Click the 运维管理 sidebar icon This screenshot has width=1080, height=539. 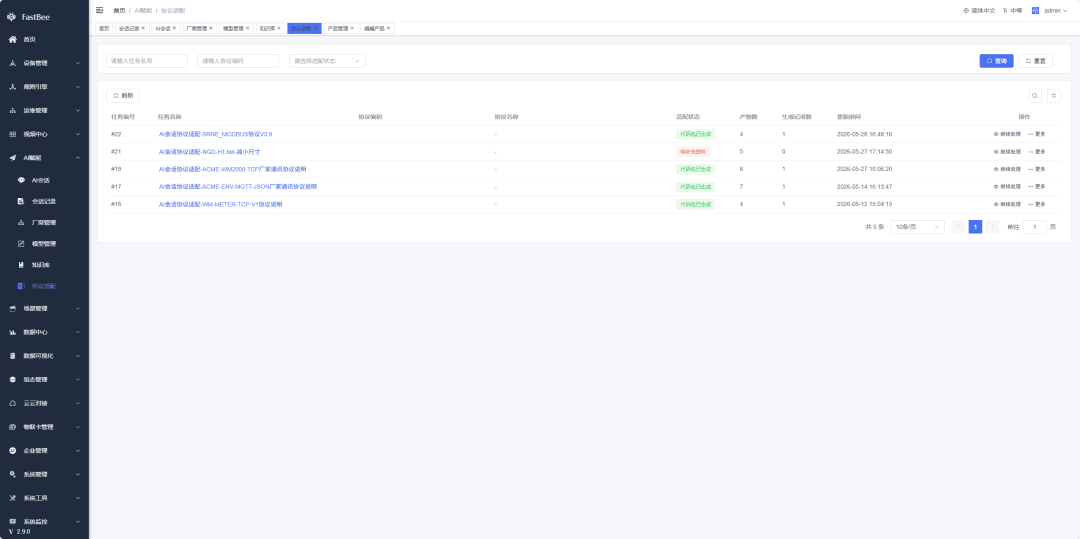click(x=12, y=110)
